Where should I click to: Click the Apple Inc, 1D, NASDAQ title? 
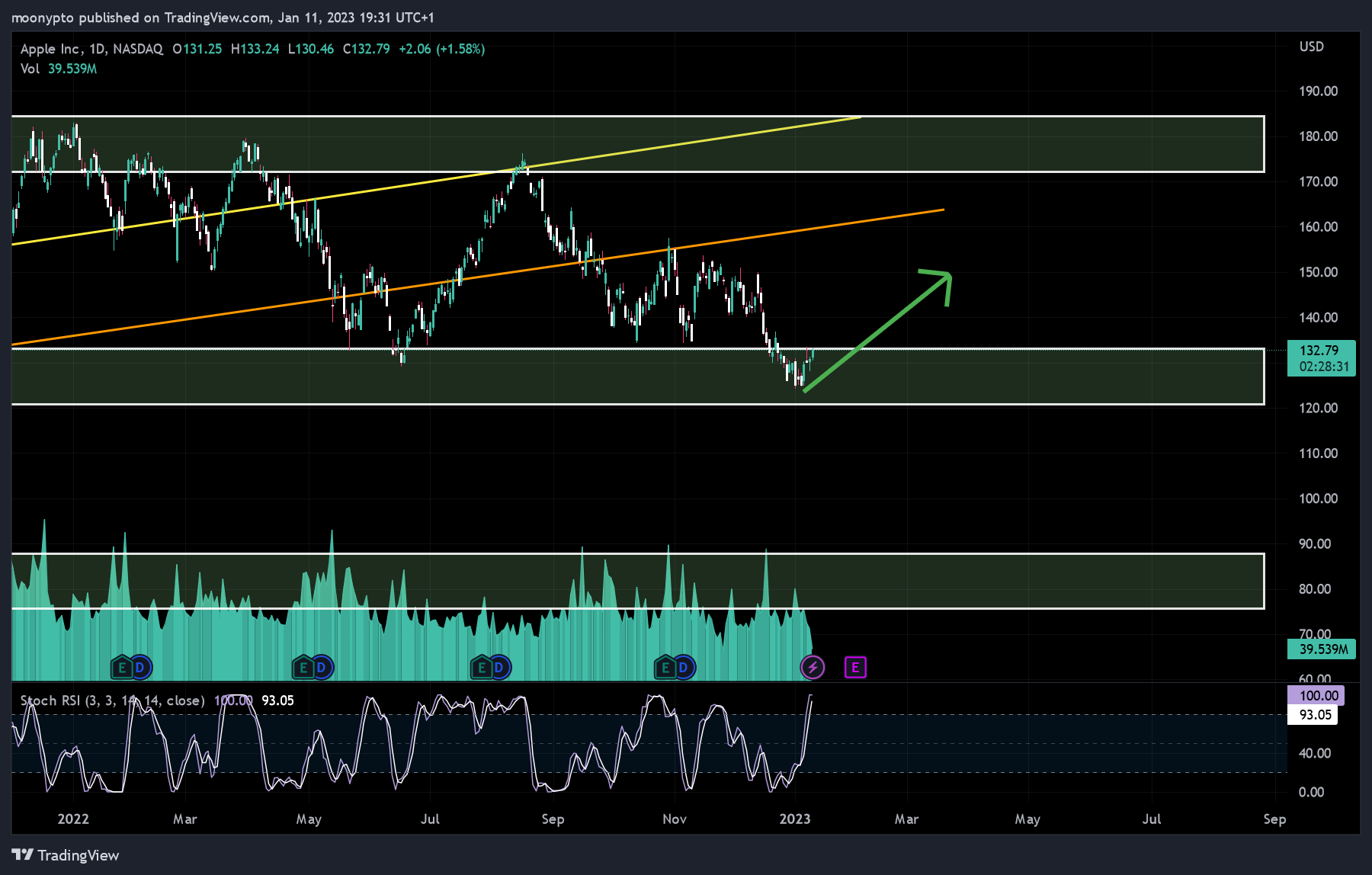point(91,49)
